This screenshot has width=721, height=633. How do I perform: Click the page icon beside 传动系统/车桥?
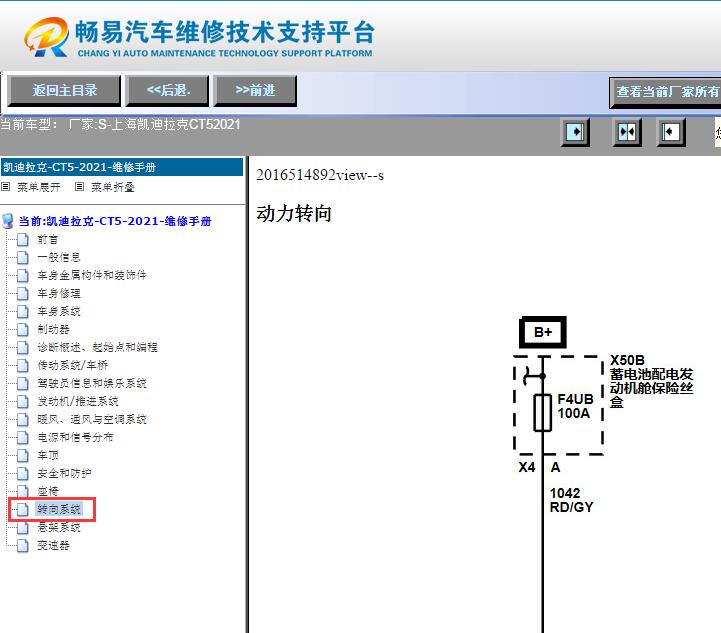(23, 365)
